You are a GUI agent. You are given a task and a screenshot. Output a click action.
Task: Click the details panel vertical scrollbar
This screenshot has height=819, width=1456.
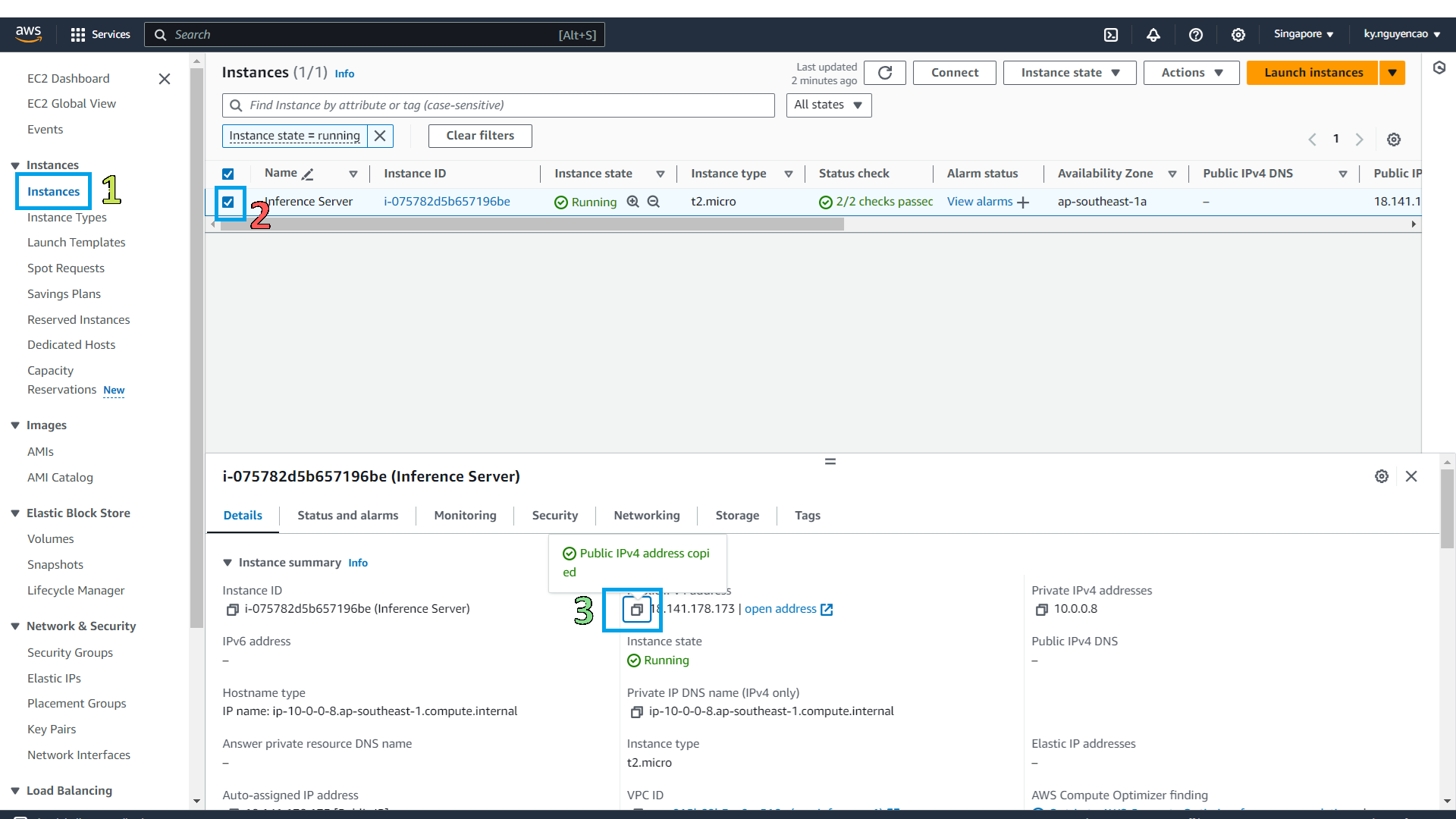tap(1447, 510)
